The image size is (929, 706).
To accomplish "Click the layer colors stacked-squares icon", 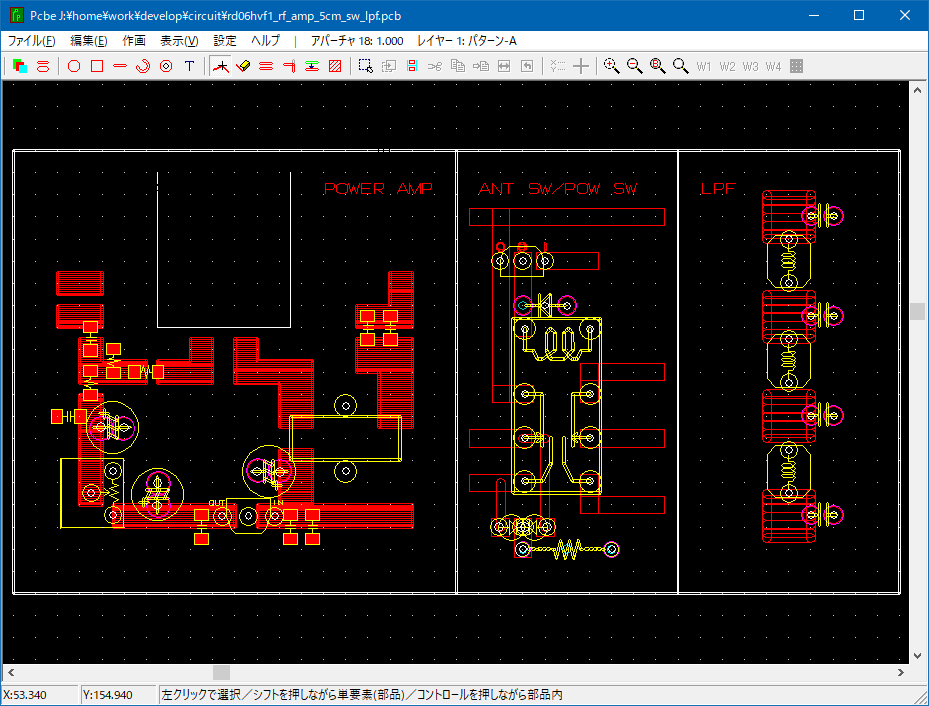I will (20, 66).
